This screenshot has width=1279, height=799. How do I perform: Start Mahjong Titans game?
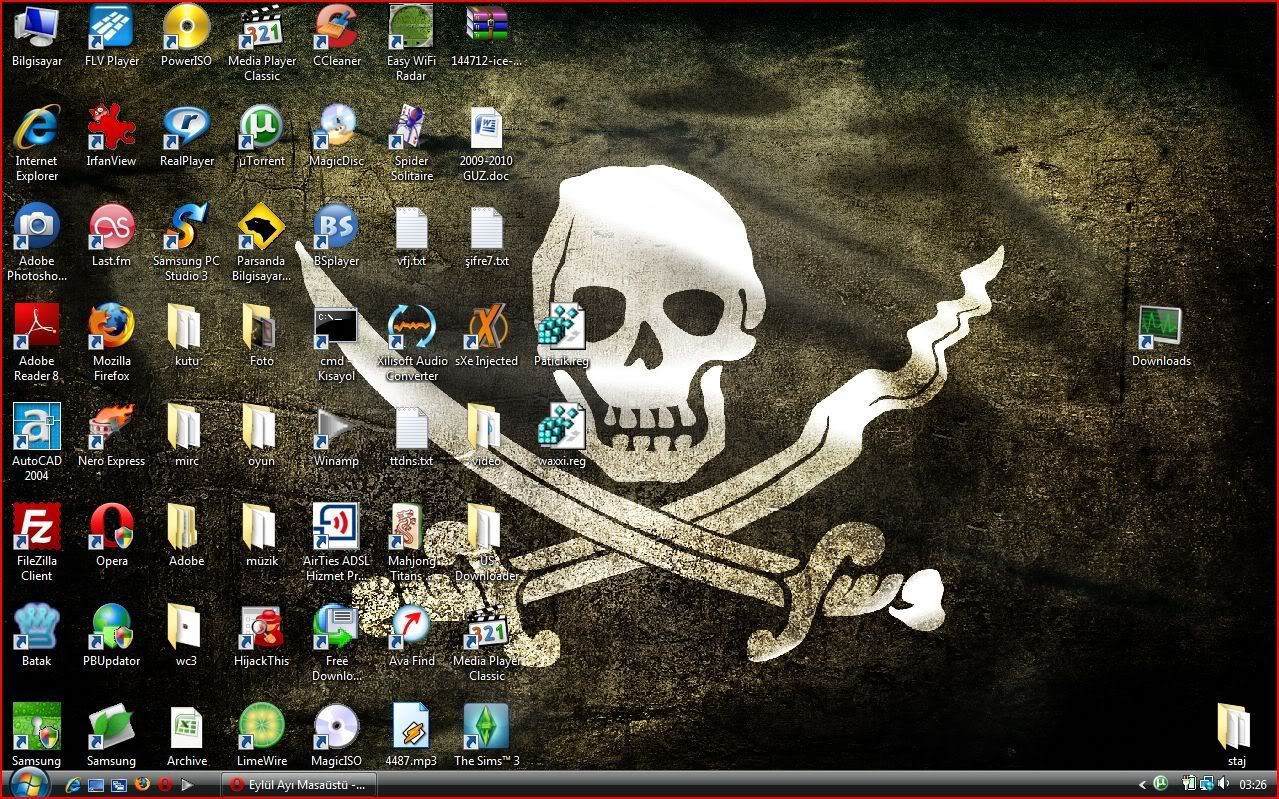pos(411,543)
